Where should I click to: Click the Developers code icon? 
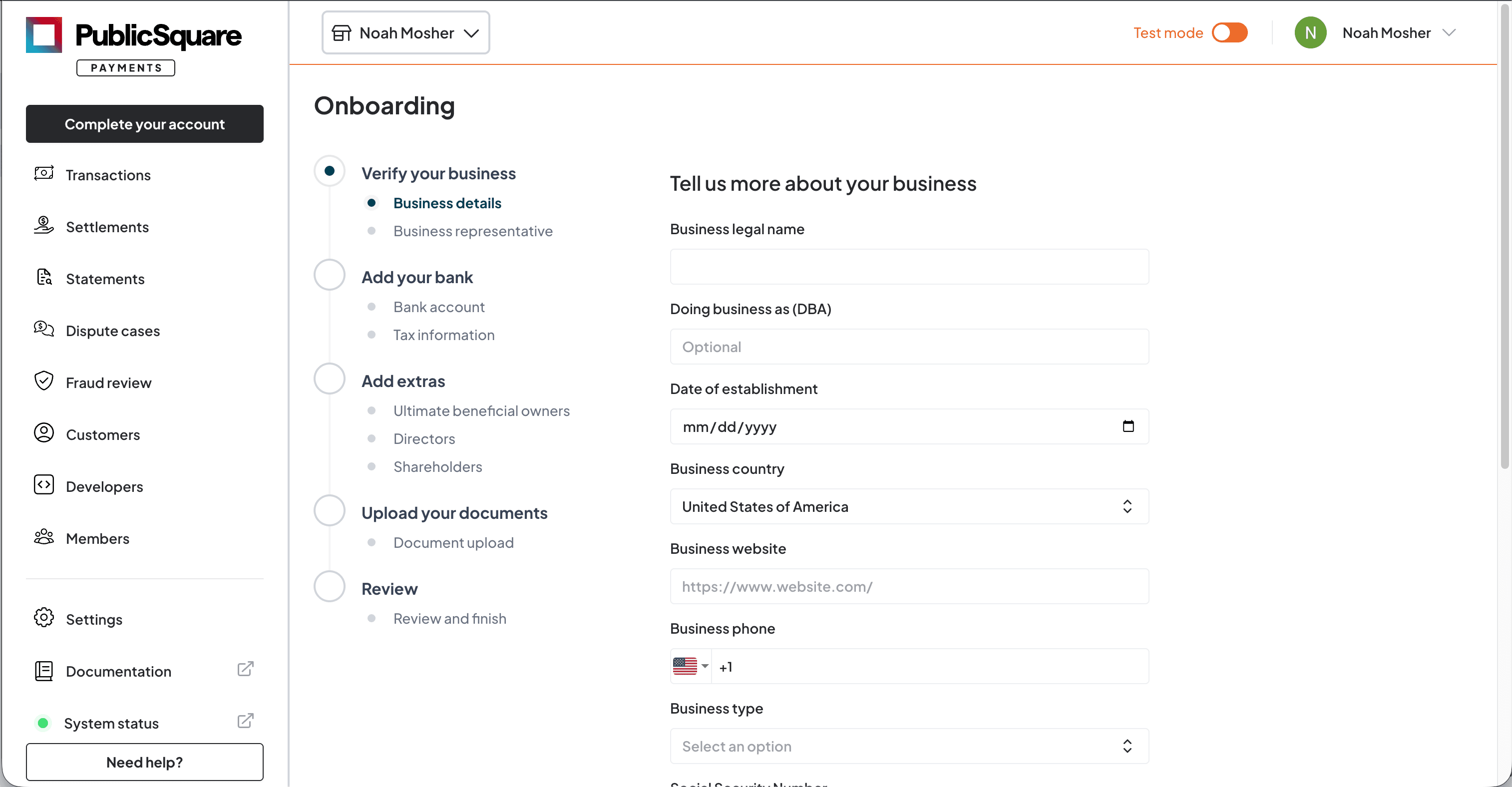click(44, 485)
